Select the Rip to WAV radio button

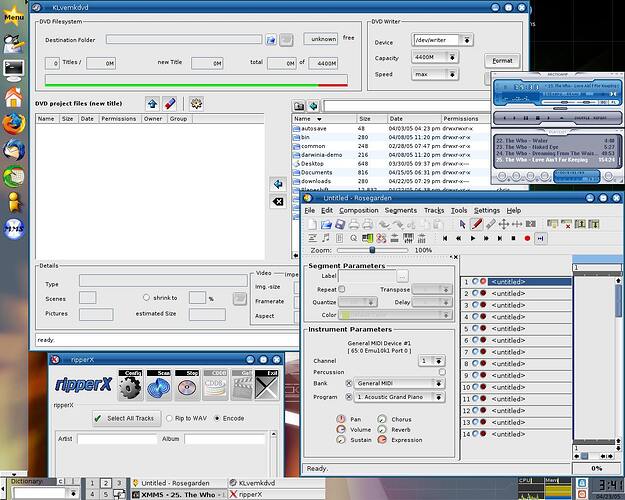coord(169,418)
